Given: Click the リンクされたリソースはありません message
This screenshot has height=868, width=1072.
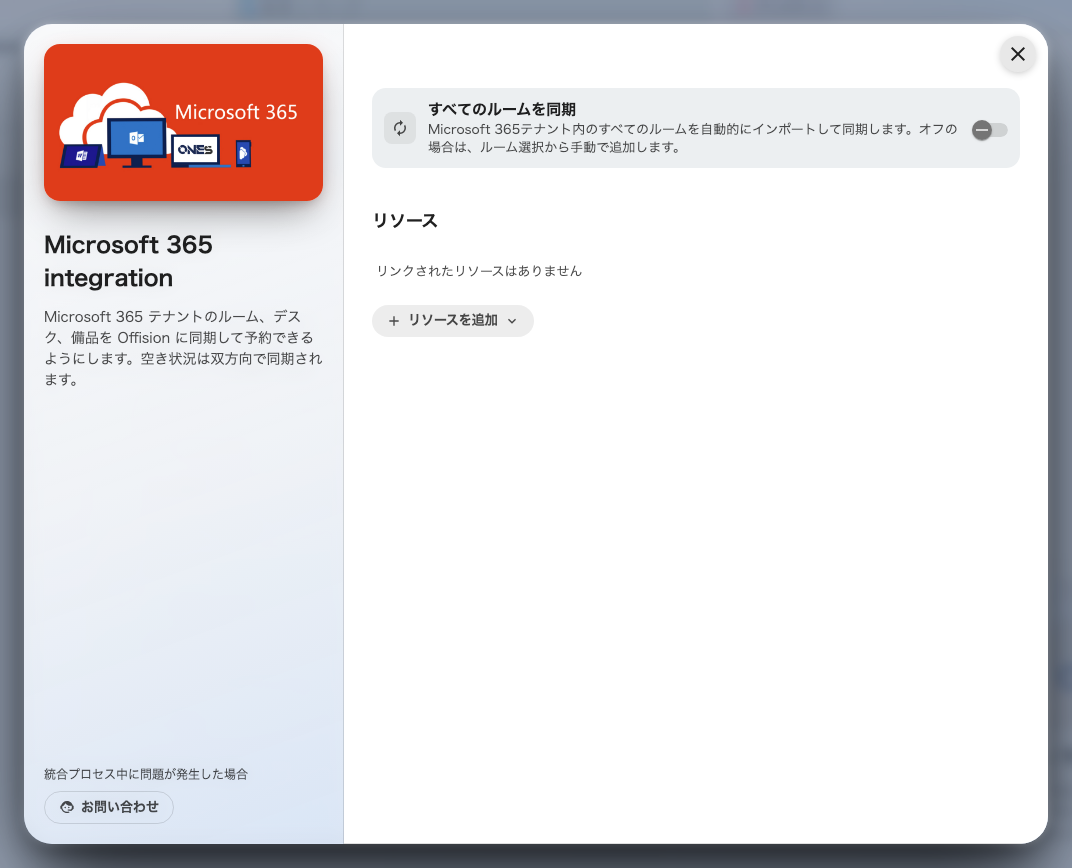Looking at the screenshot, I should click(479, 271).
